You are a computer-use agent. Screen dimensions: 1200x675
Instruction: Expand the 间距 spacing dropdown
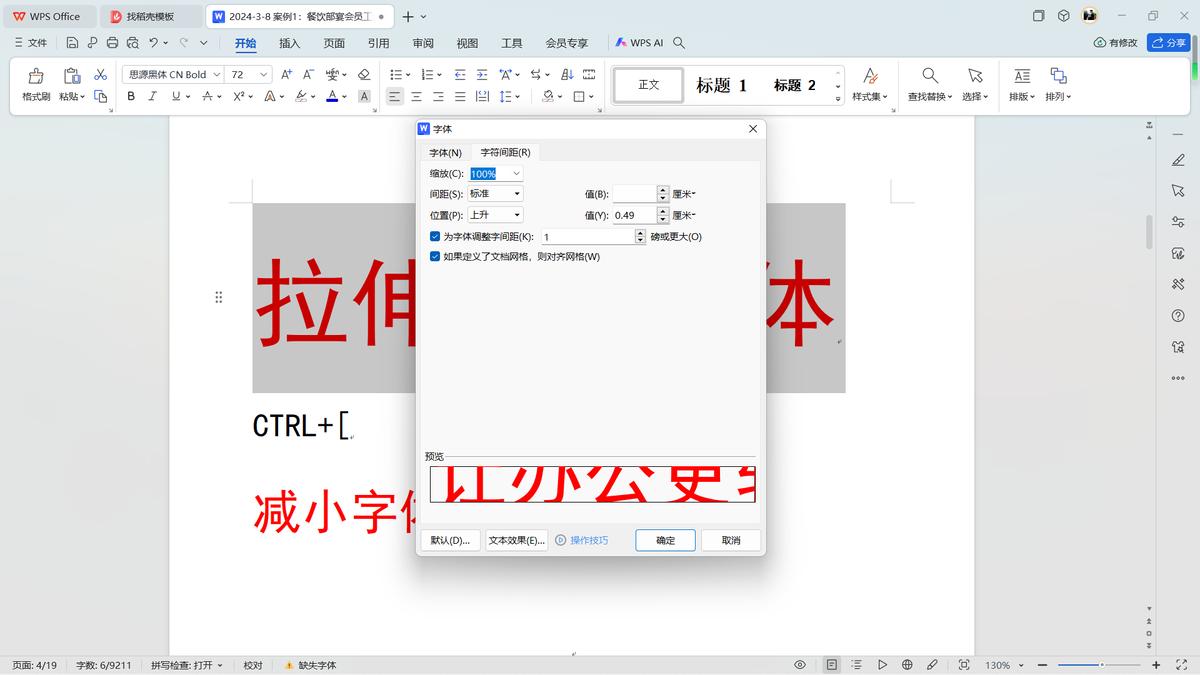pyautogui.click(x=516, y=194)
